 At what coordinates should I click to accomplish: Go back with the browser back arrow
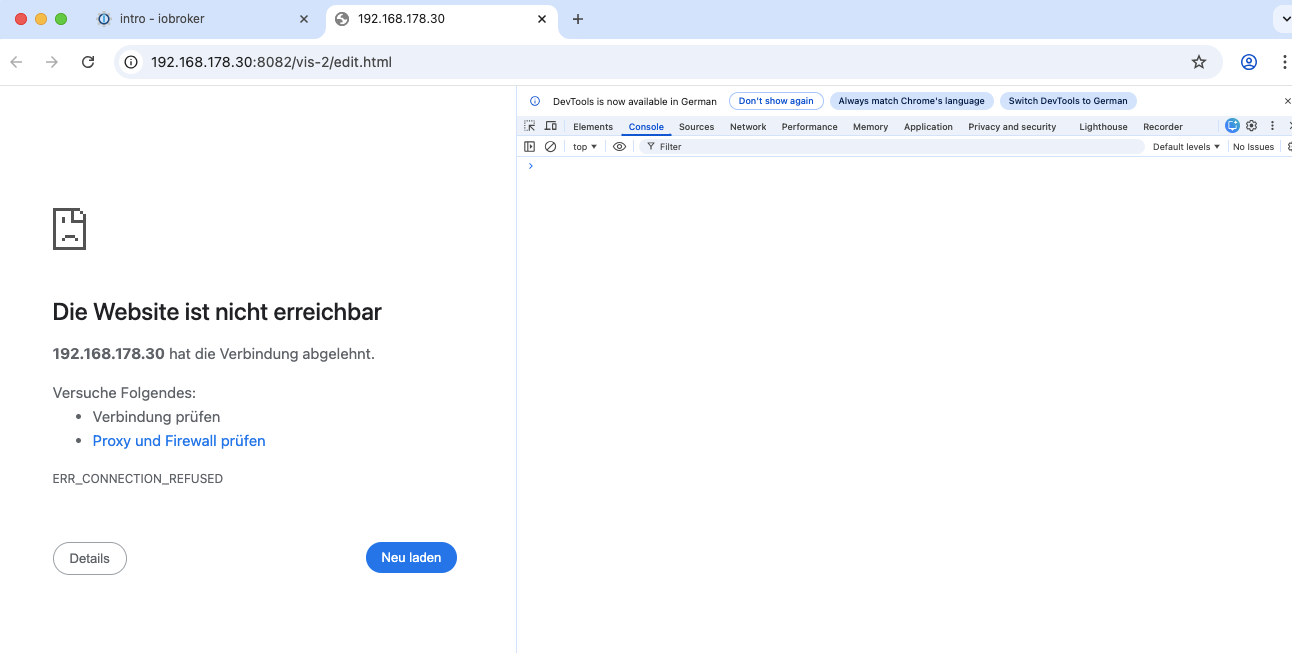point(16,62)
